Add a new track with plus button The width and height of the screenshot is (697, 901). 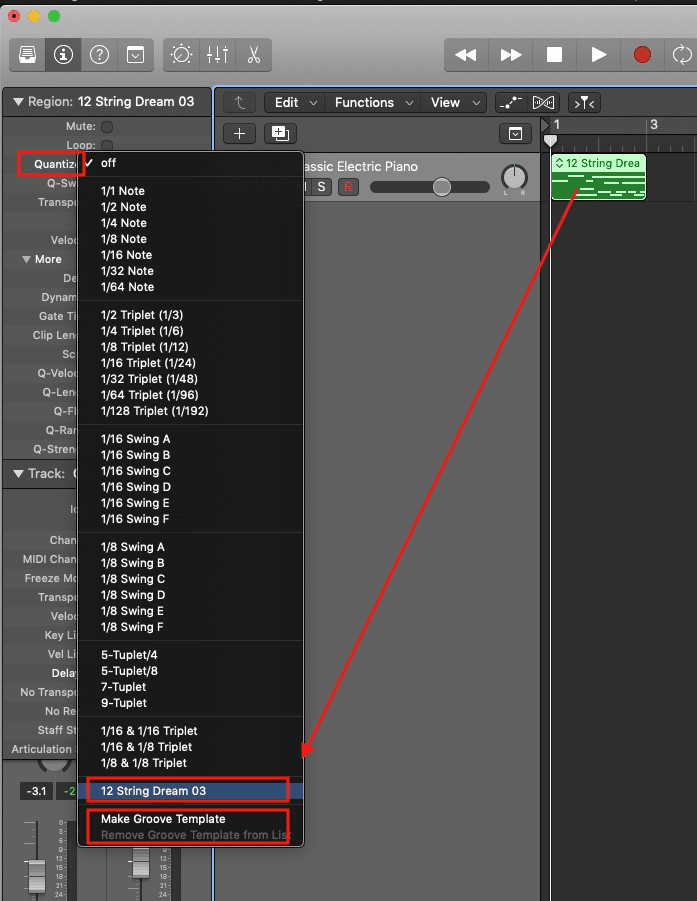[240, 134]
